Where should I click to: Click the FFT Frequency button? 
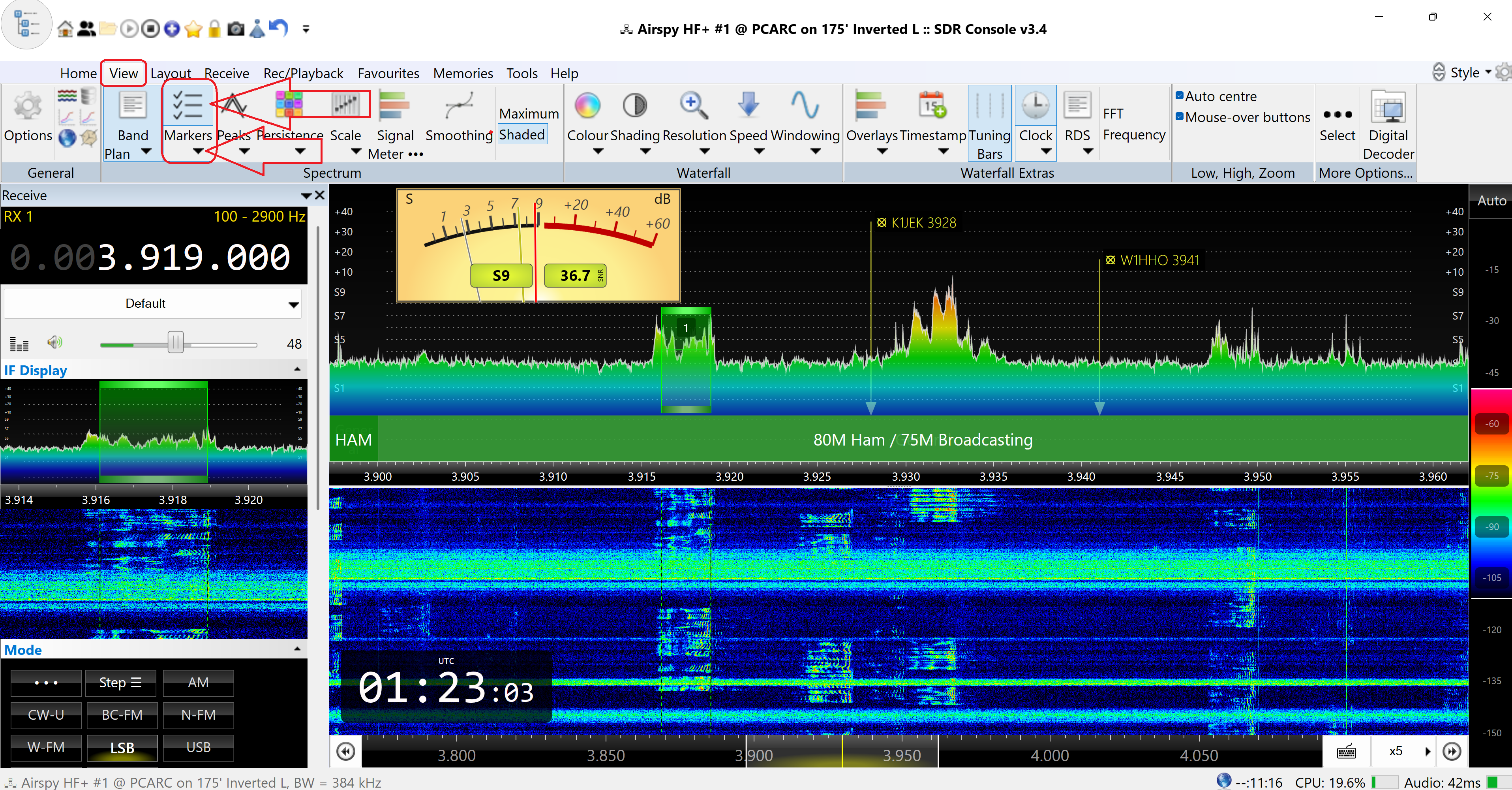click(1133, 124)
